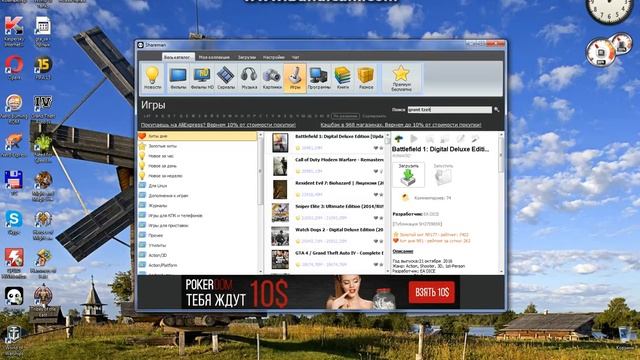This screenshot has width=640, height=360.
Task: Click the PokerDom banner advertisement
Action: 320,292
